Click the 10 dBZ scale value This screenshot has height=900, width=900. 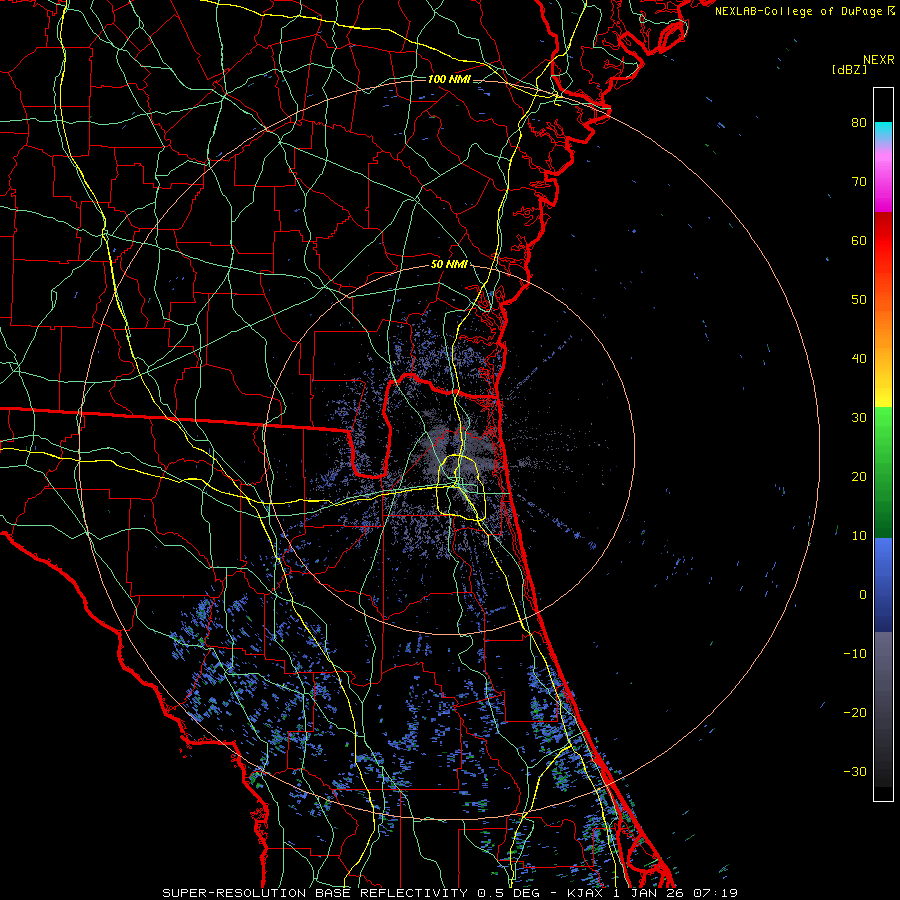[859, 536]
